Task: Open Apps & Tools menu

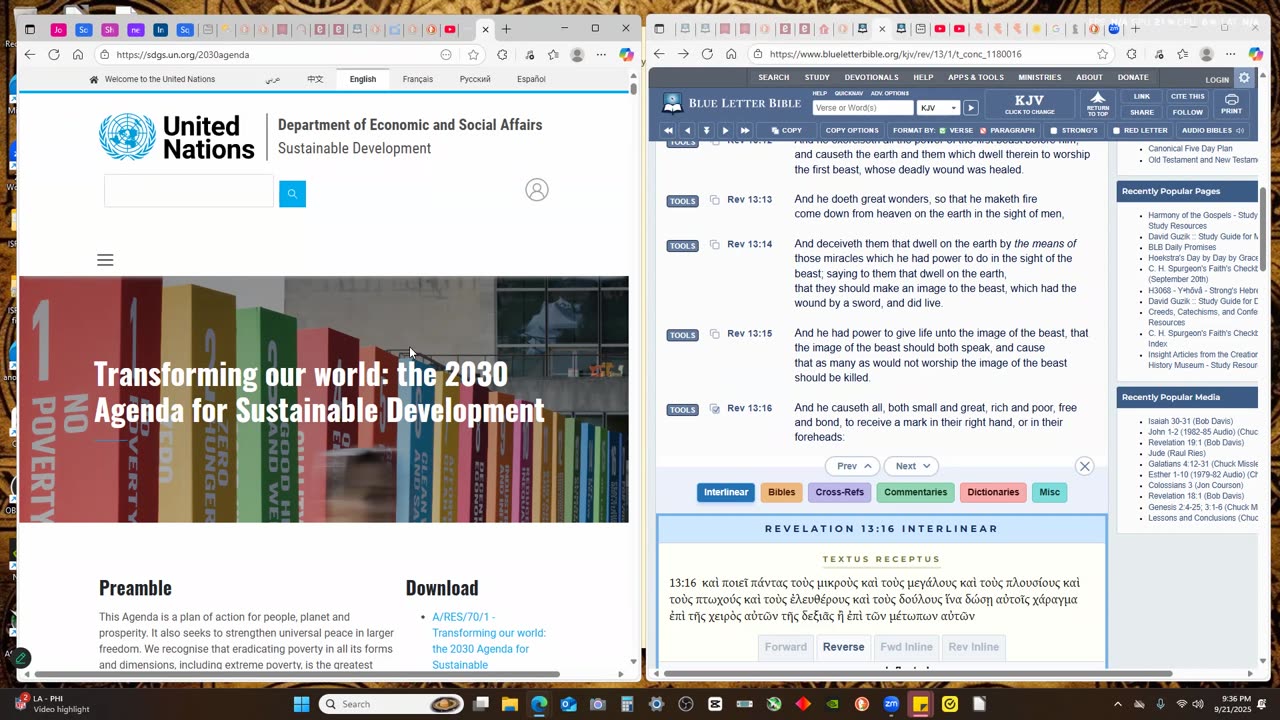Action: click(x=976, y=77)
